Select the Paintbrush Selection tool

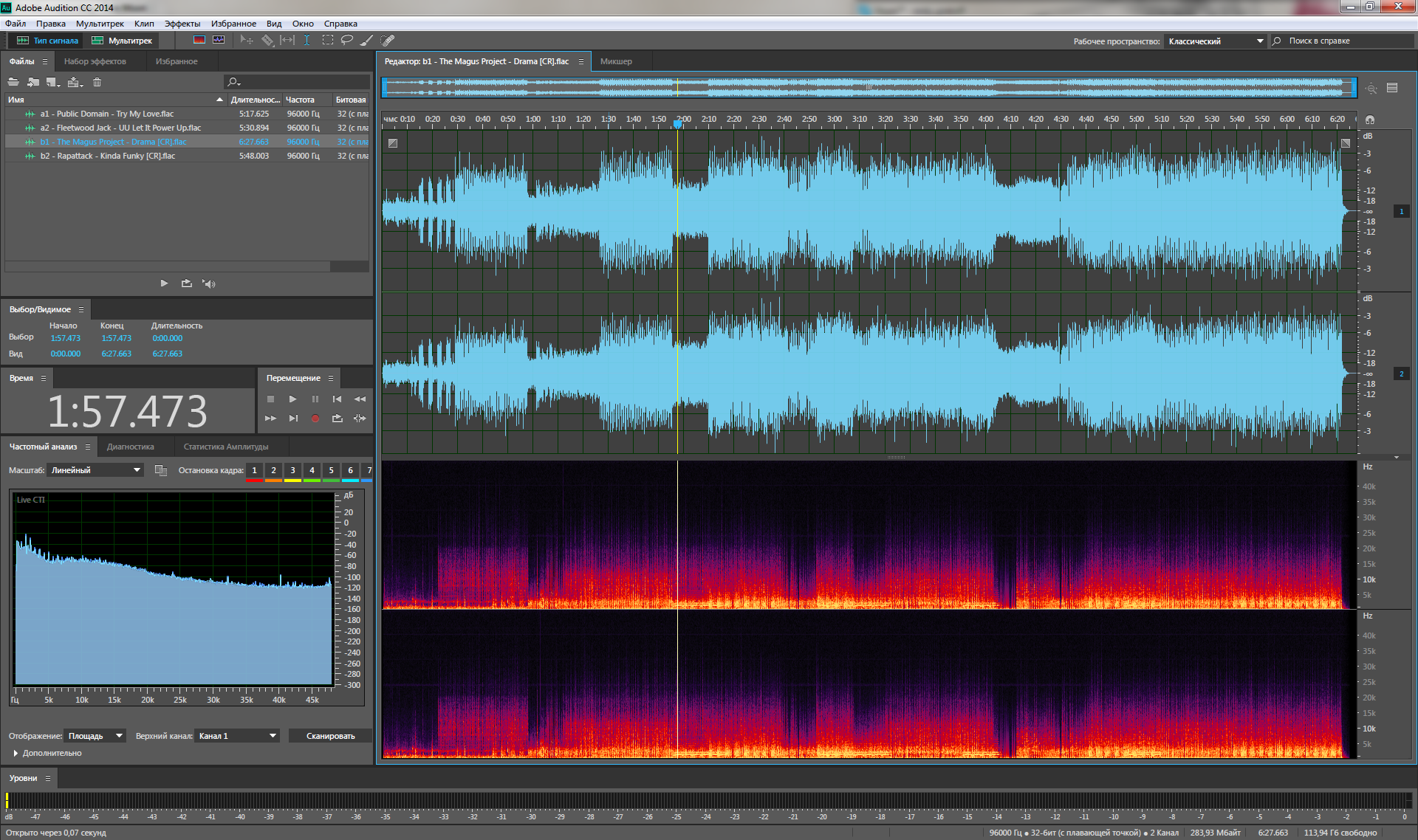point(367,40)
